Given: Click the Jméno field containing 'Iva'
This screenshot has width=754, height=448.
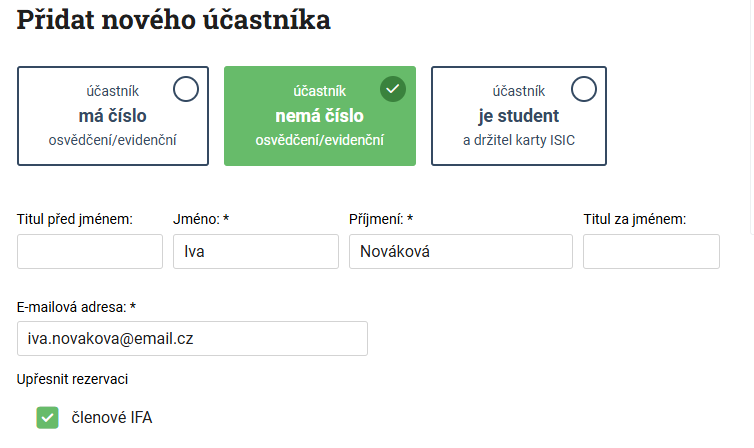Looking at the screenshot, I should pyautogui.click(x=256, y=251).
